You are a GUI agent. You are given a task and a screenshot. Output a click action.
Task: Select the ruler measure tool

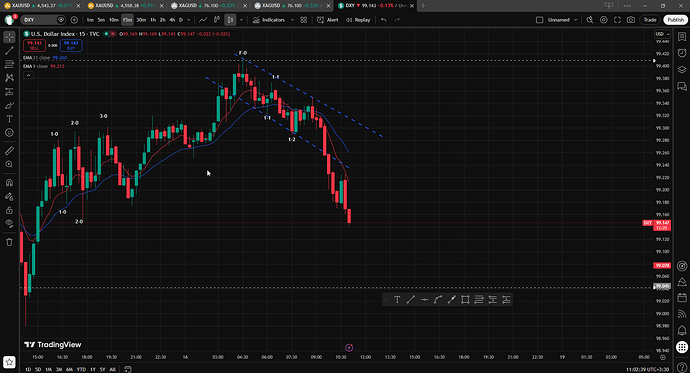pos(9,150)
